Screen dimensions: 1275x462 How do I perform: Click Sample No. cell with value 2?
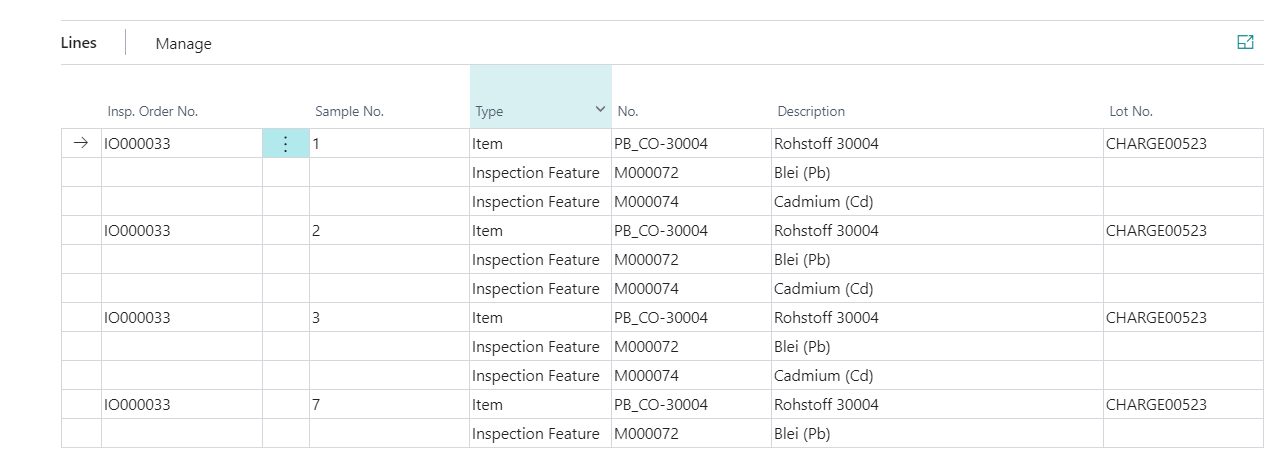coord(389,231)
